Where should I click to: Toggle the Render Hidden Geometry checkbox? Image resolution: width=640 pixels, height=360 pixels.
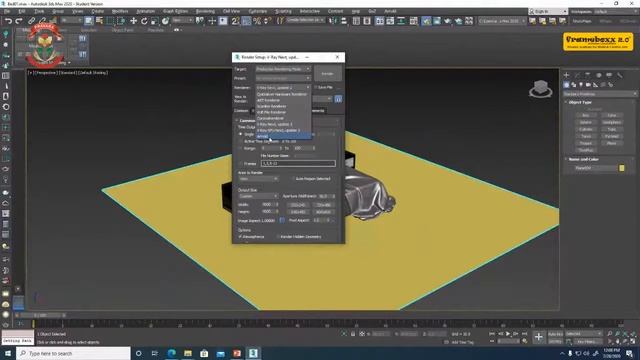pos(278,237)
